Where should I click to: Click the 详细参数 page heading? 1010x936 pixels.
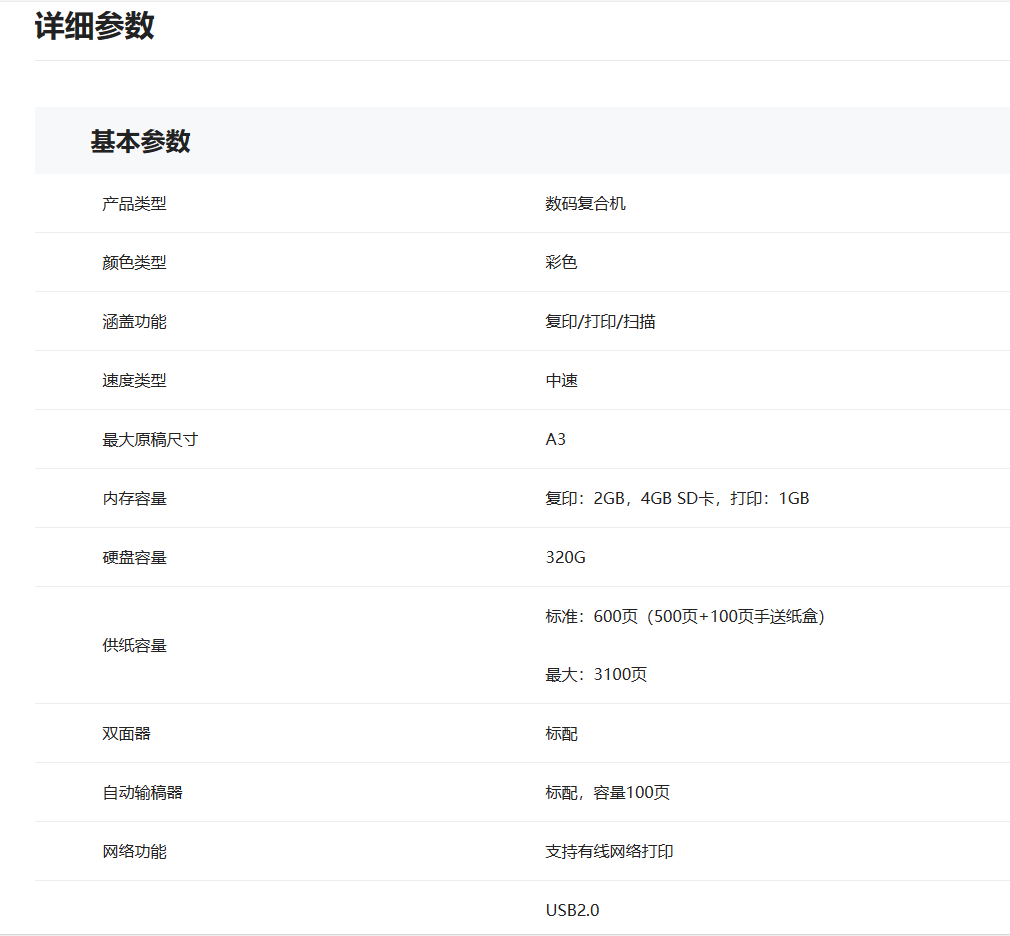[95, 27]
